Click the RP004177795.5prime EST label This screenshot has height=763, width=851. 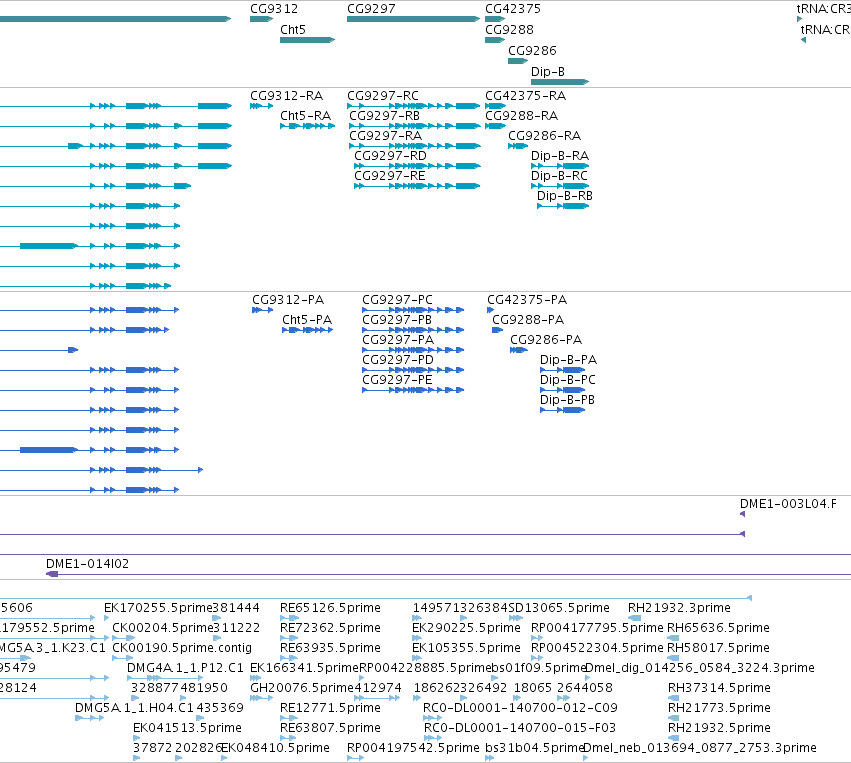coord(597,628)
